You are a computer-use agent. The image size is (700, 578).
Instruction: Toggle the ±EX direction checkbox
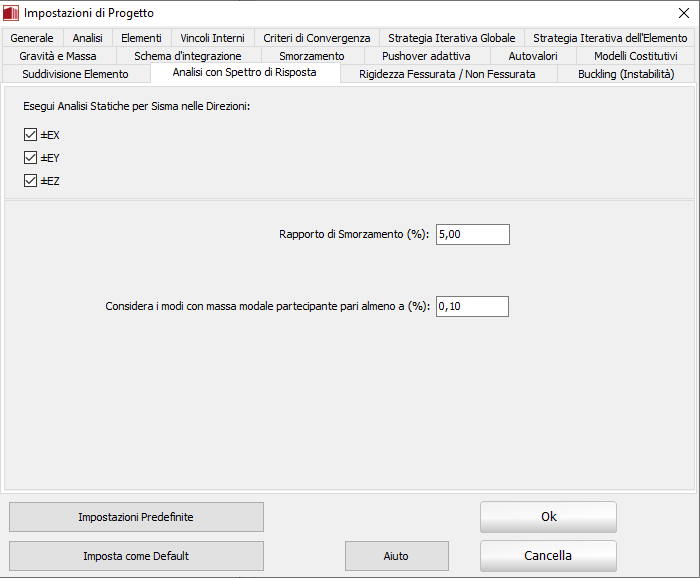coord(30,134)
